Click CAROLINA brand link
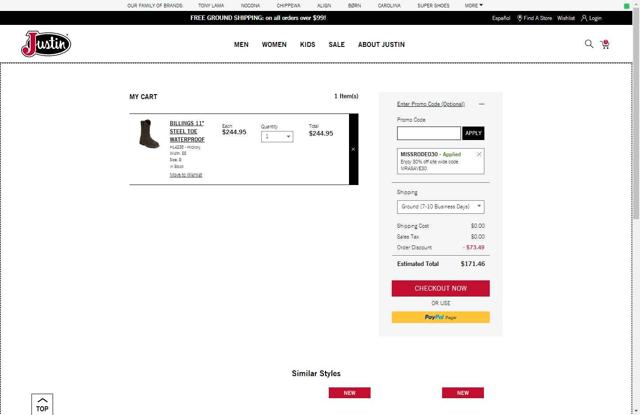640x415 pixels. [389, 6]
